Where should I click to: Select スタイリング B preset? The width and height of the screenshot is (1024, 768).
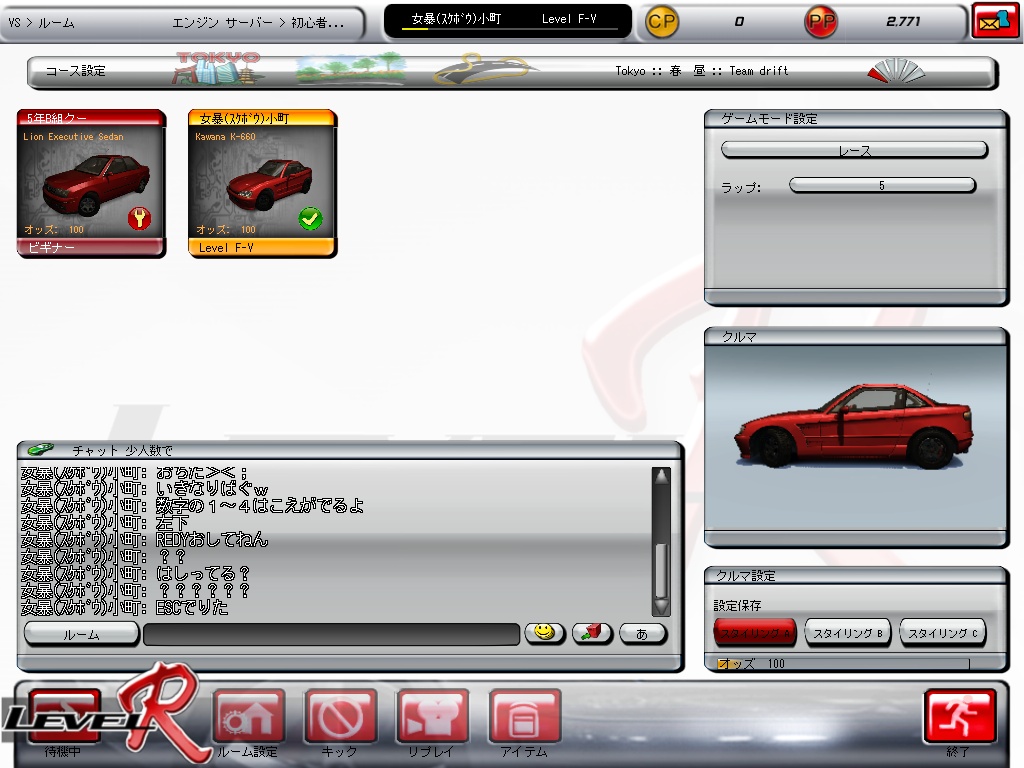tap(848, 633)
